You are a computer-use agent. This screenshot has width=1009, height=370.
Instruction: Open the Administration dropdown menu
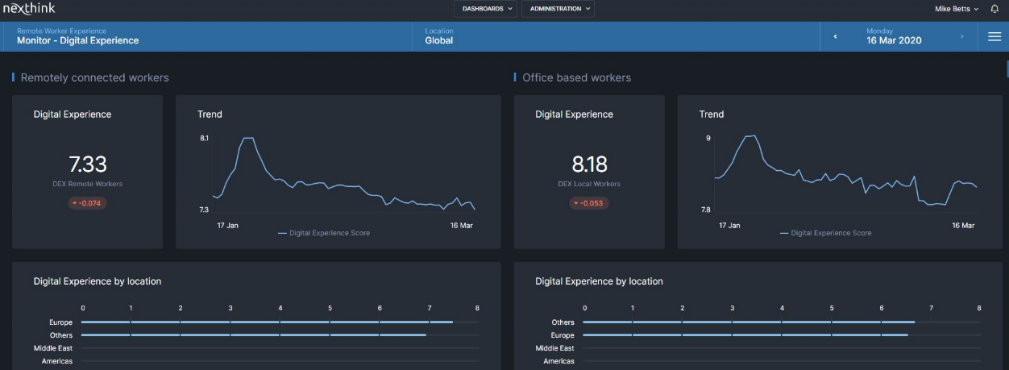(558, 9)
